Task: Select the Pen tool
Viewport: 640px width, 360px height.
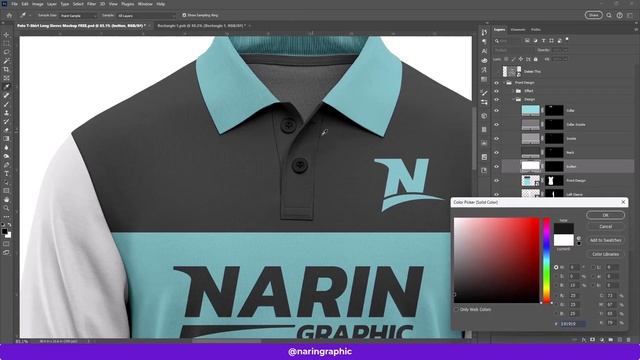Action: click(6, 165)
